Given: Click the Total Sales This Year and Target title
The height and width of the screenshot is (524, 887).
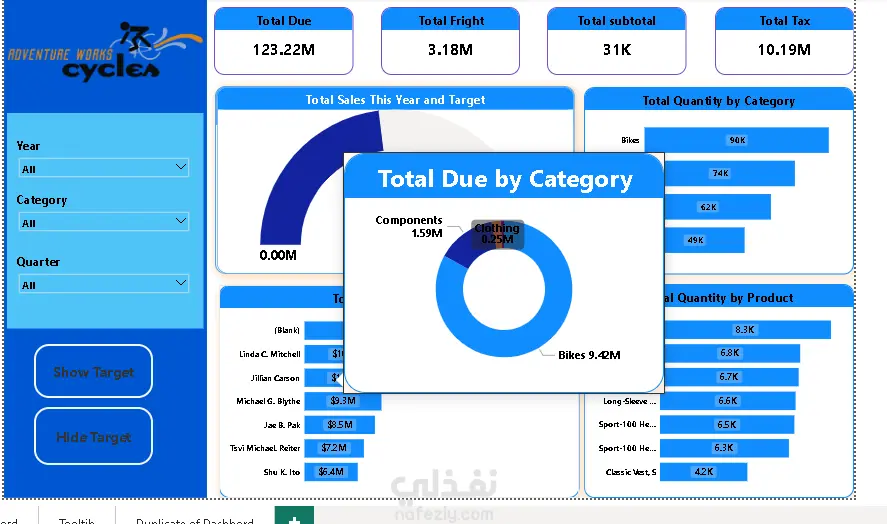Looking at the screenshot, I should point(395,100).
